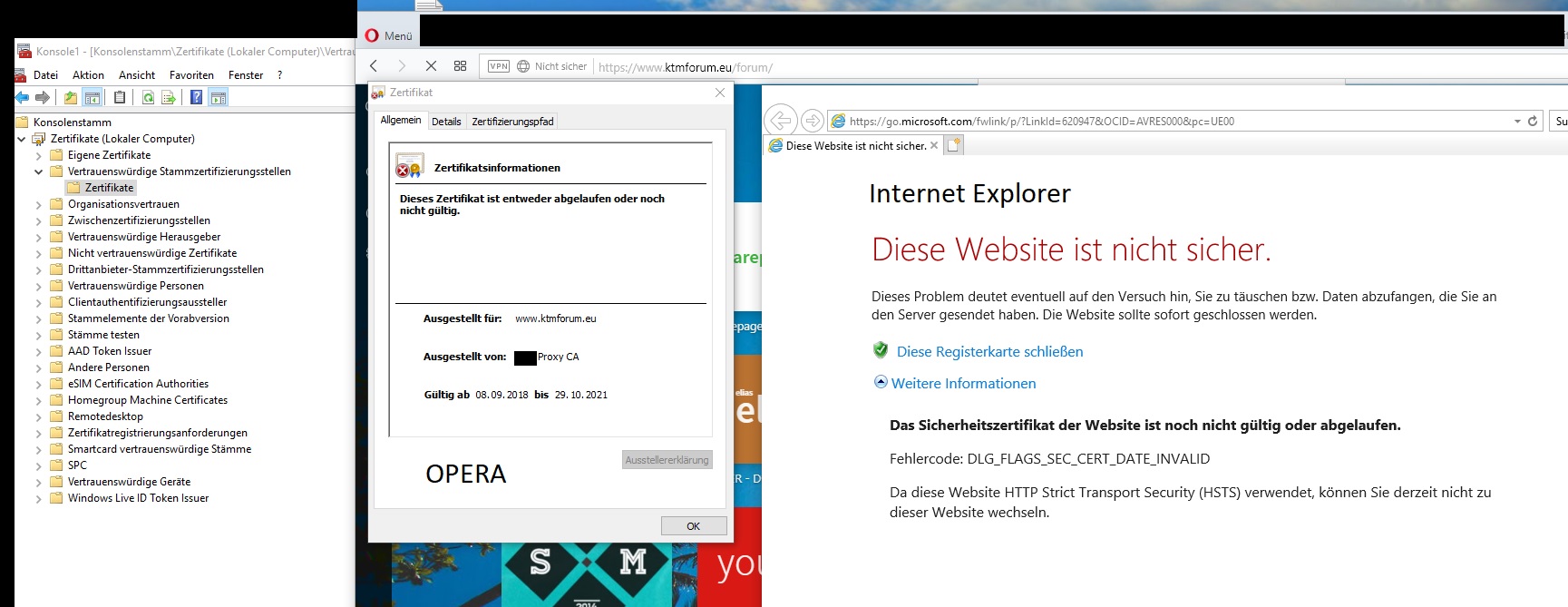The image size is (1568, 607).
Task: Expand Zwischenzertifizierungsstellen folder
Action: [x=39, y=221]
